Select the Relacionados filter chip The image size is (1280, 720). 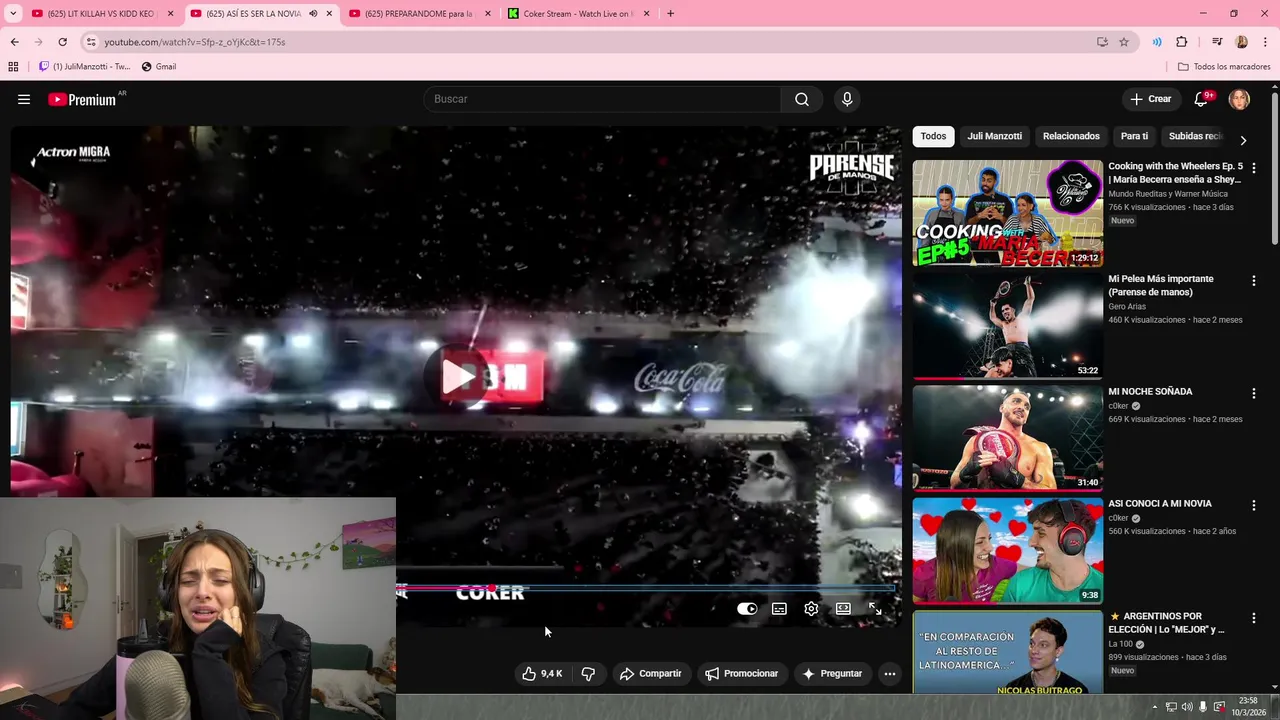[1071, 136]
